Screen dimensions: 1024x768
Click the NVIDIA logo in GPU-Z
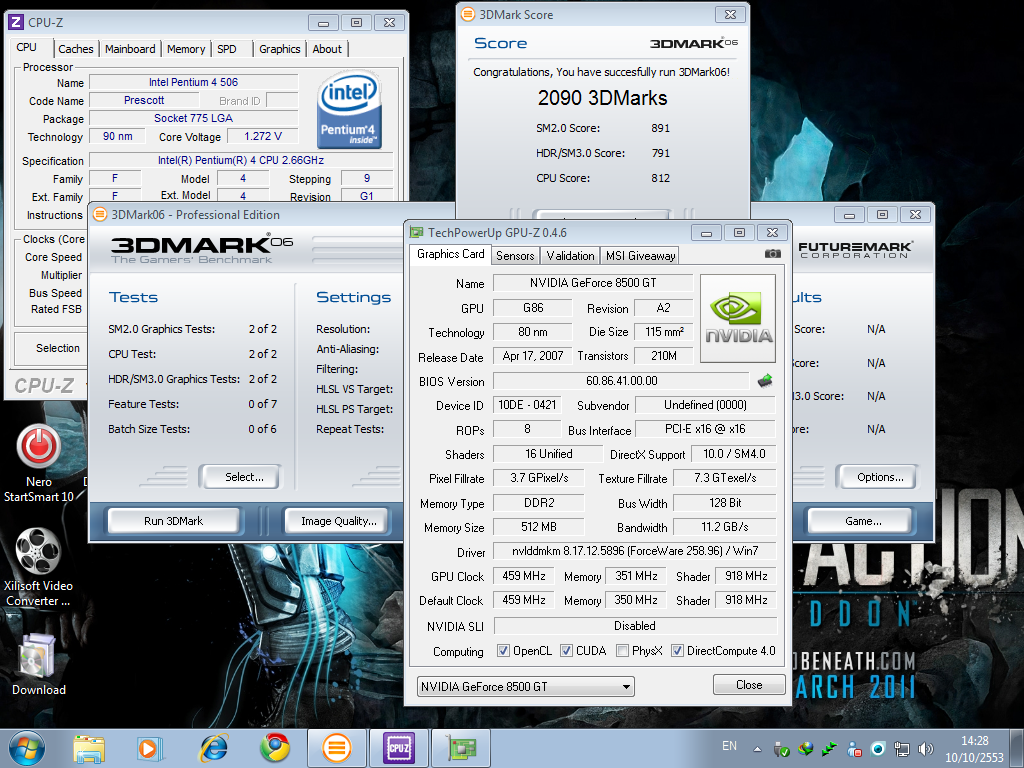click(x=738, y=318)
